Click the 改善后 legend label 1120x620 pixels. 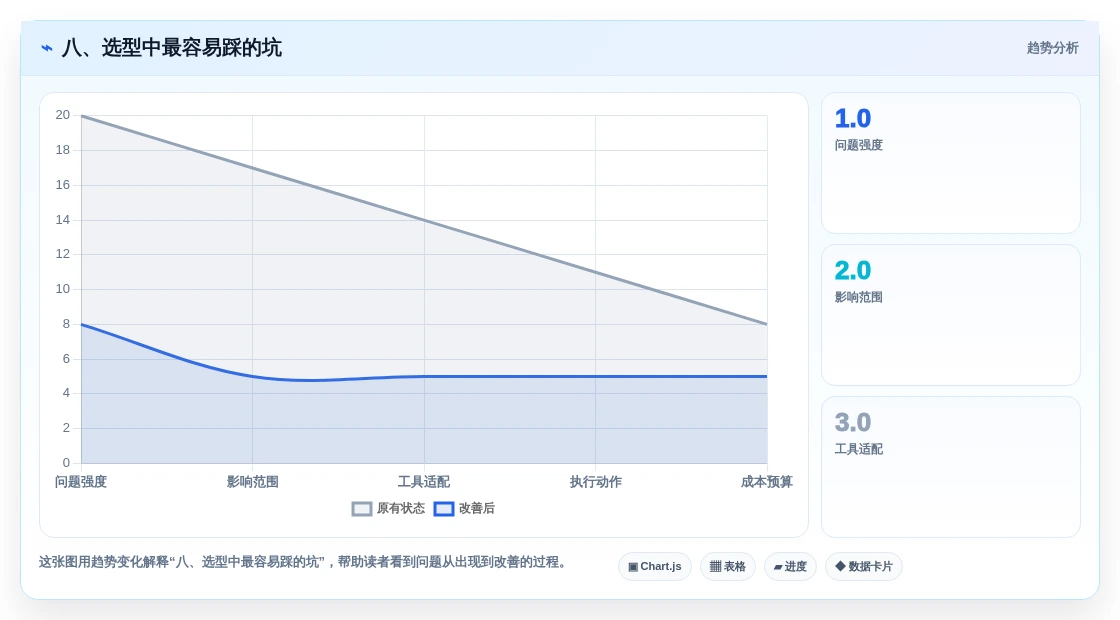pyautogui.click(x=476, y=509)
